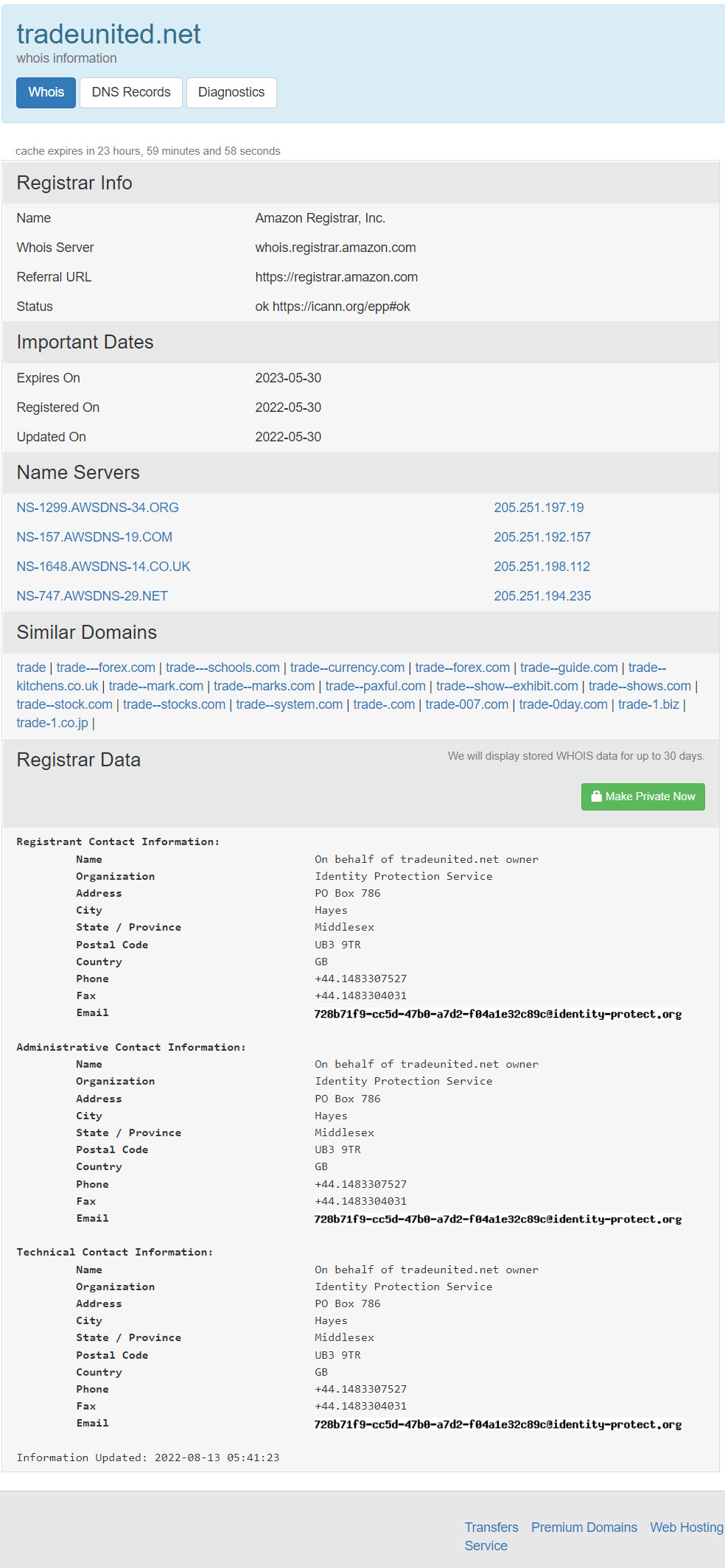Click the lock icon on Make Private Now

[597, 796]
